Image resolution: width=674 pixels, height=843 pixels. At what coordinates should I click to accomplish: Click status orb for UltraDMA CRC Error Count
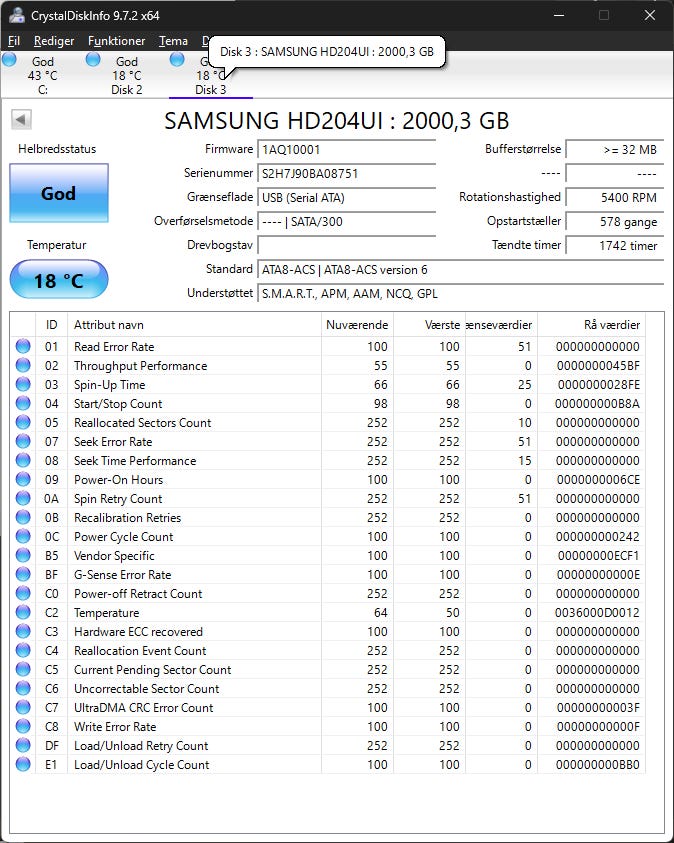(23, 707)
